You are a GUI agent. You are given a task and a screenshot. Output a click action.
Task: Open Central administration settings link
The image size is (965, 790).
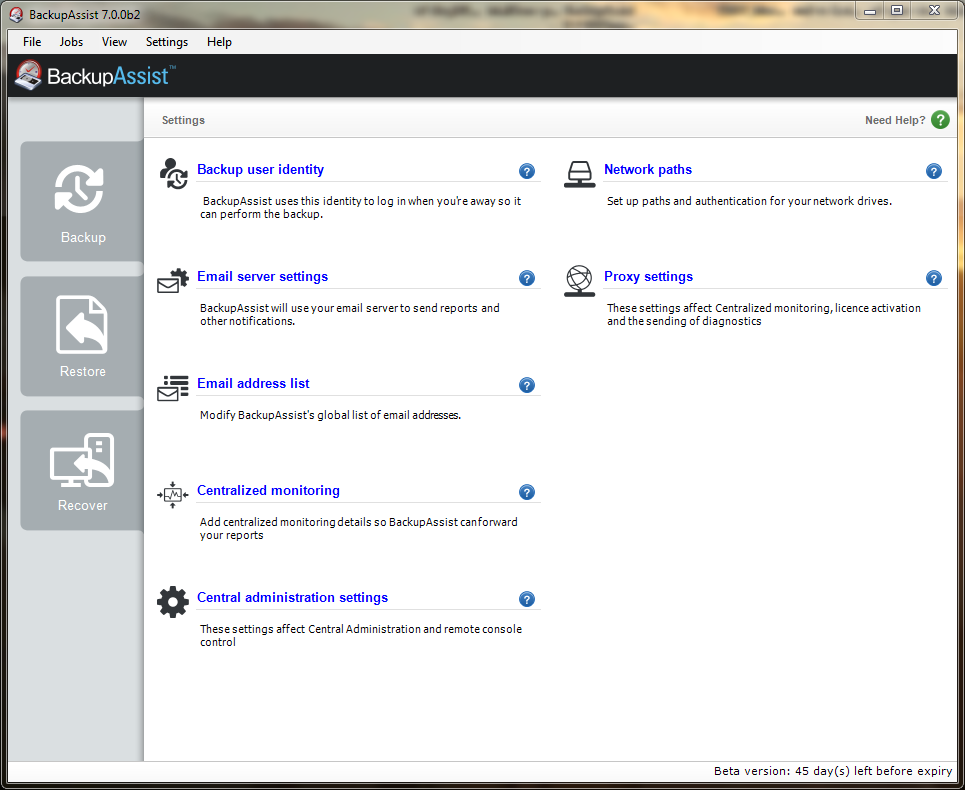tap(292, 597)
